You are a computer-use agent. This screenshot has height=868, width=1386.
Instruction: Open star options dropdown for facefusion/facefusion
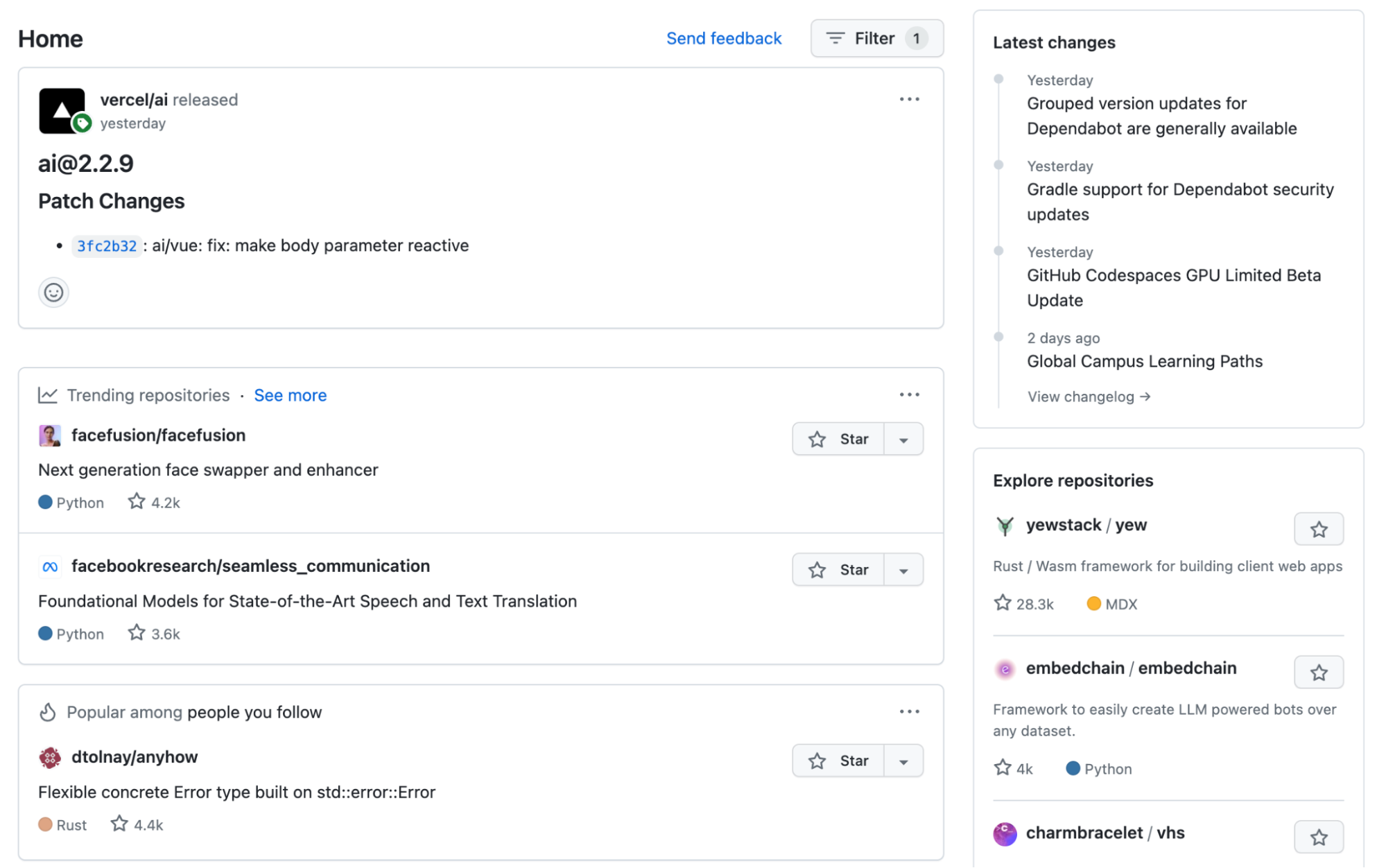pyautogui.click(x=903, y=438)
